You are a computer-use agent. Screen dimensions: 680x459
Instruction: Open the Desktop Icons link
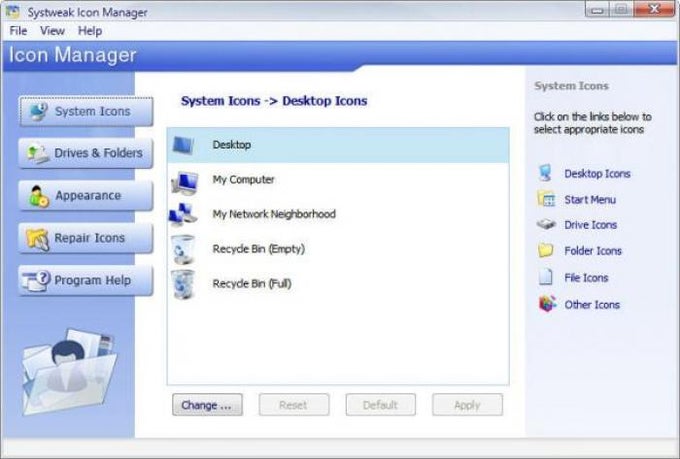pyautogui.click(x=597, y=174)
